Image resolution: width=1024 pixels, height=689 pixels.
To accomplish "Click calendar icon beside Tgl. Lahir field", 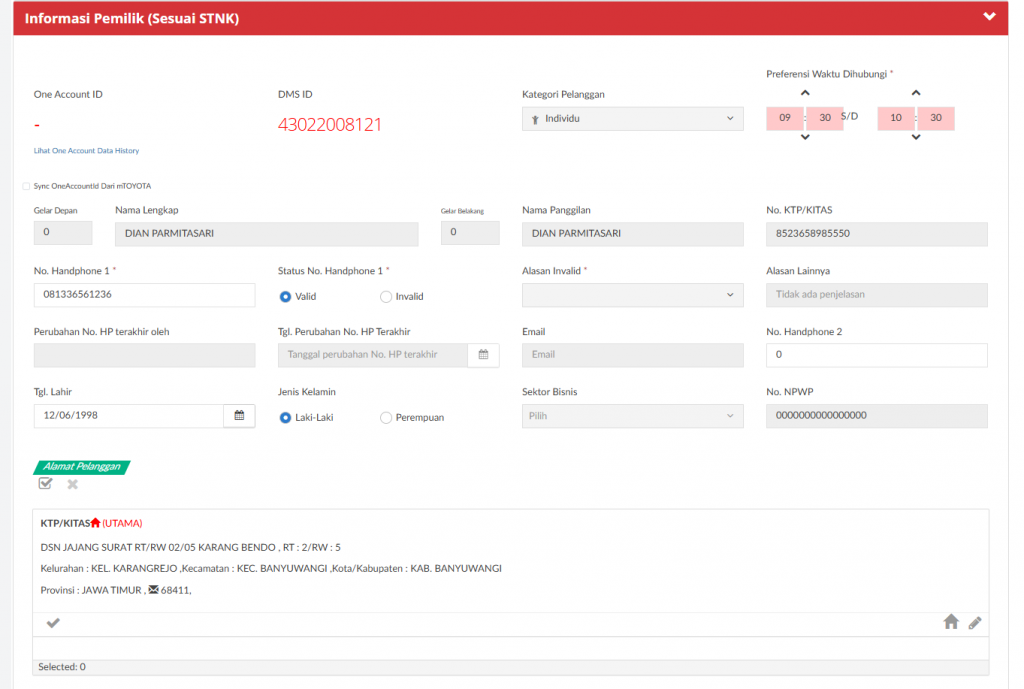I will pos(239,415).
